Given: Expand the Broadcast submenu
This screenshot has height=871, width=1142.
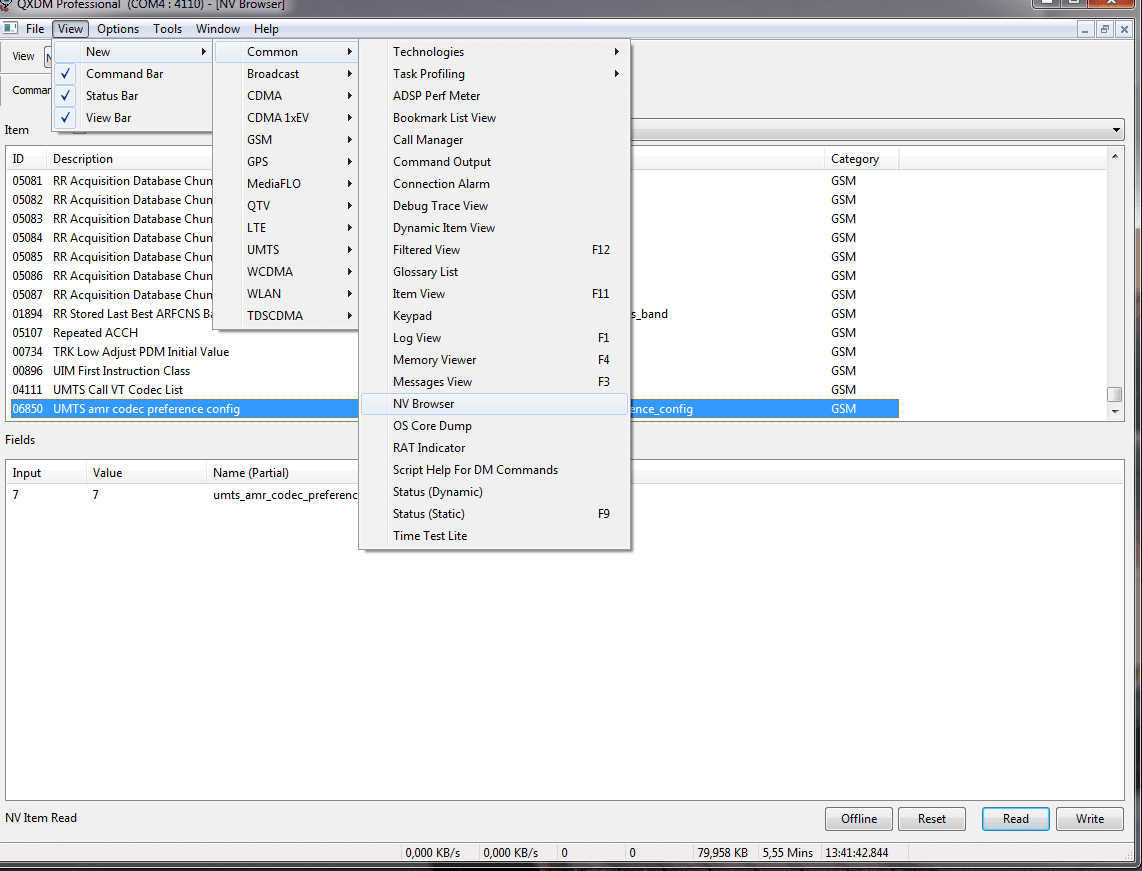Looking at the screenshot, I should (286, 74).
